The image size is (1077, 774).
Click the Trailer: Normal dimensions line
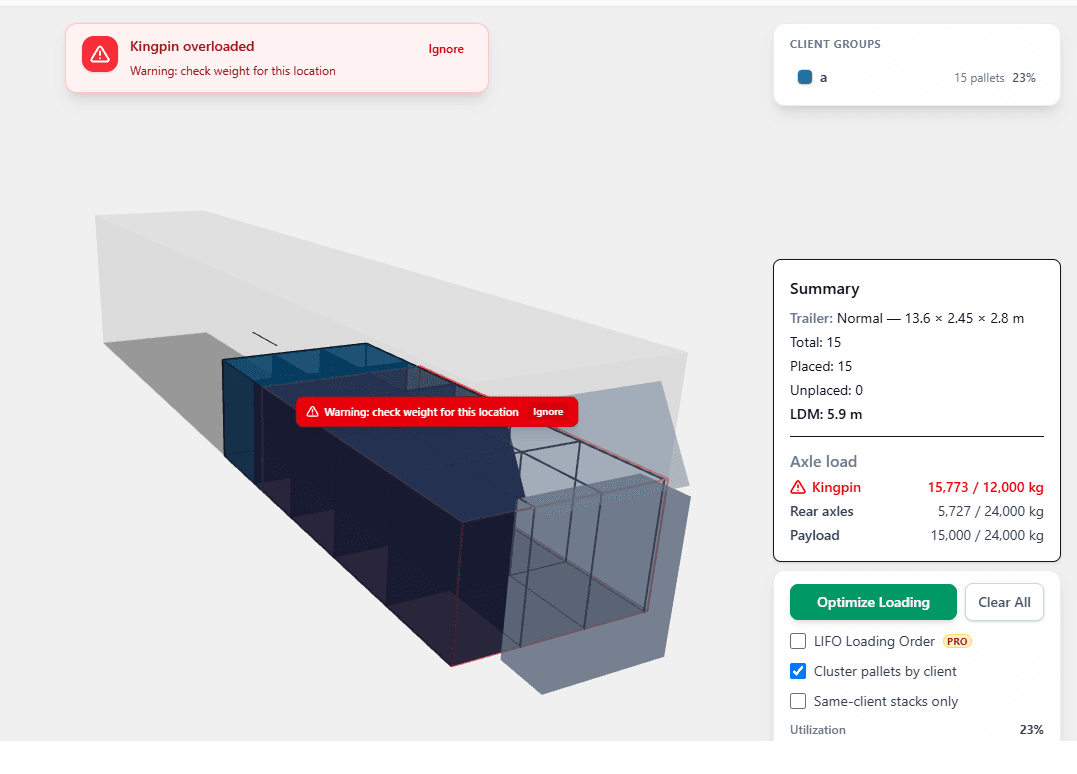907,318
